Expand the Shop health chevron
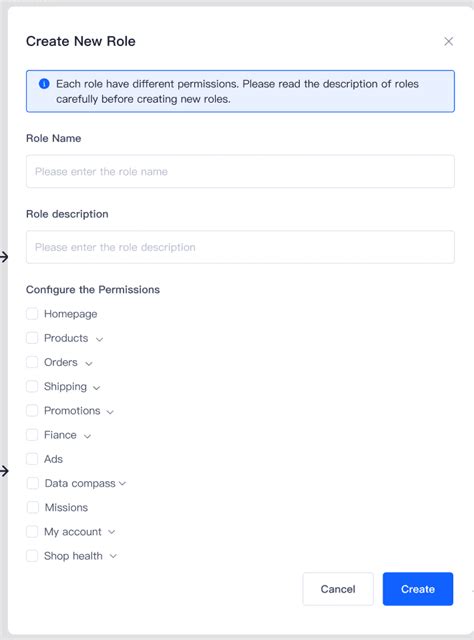Viewport: 474px width, 640px height. pyautogui.click(x=113, y=556)
